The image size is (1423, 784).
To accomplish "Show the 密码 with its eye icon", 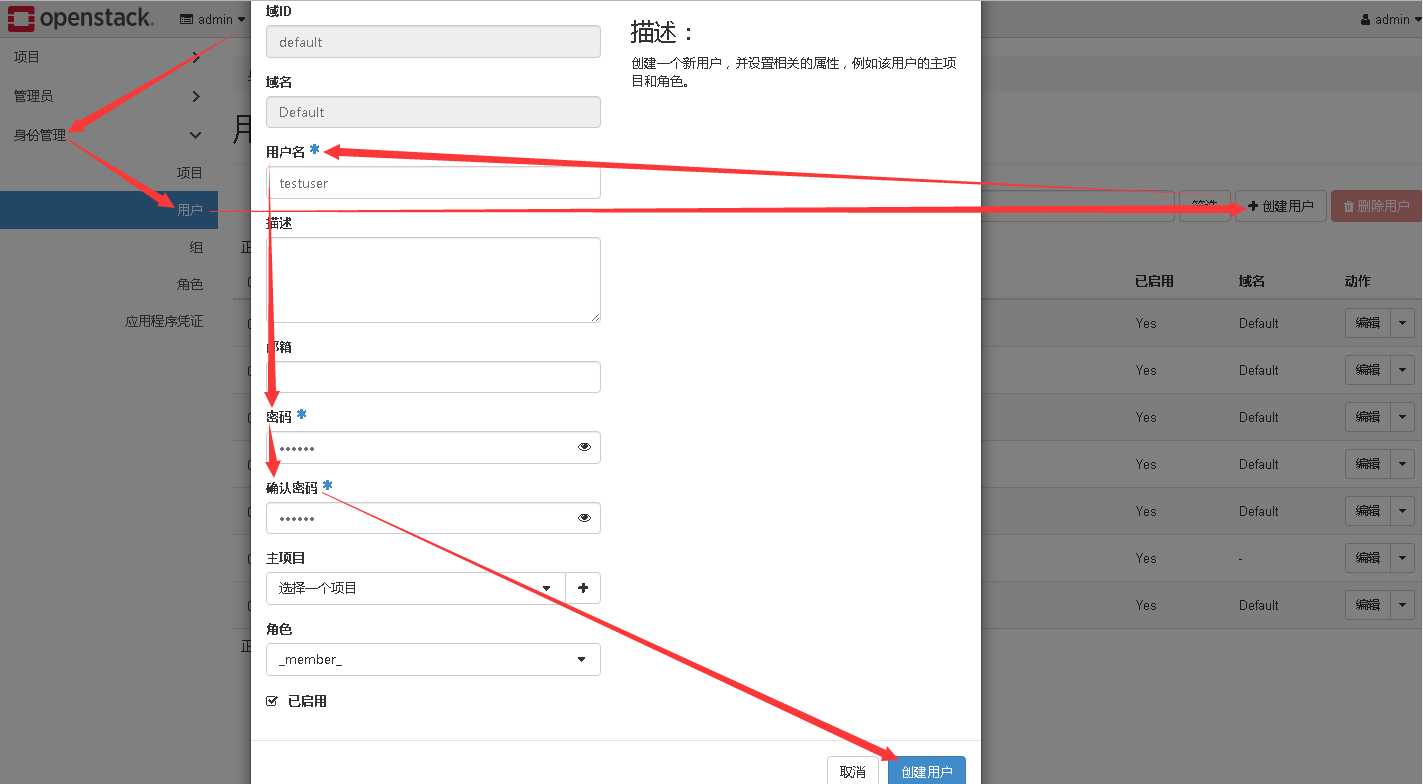I will click(585, 447).
